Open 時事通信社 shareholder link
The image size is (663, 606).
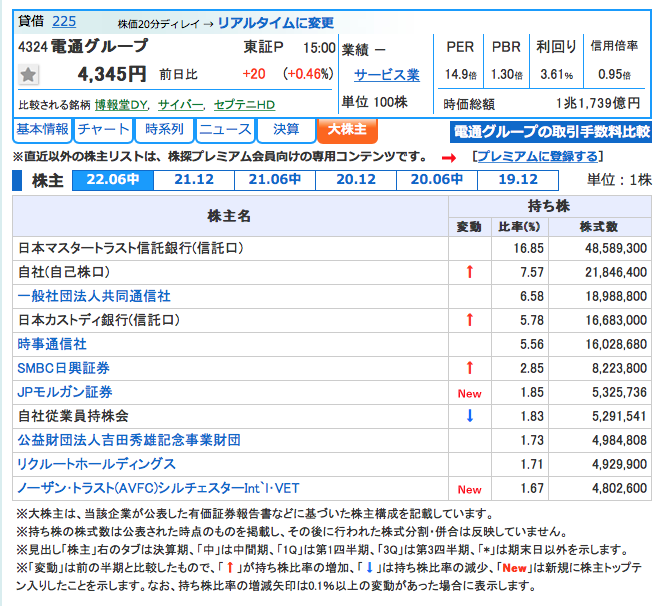[x=52, y=344]
